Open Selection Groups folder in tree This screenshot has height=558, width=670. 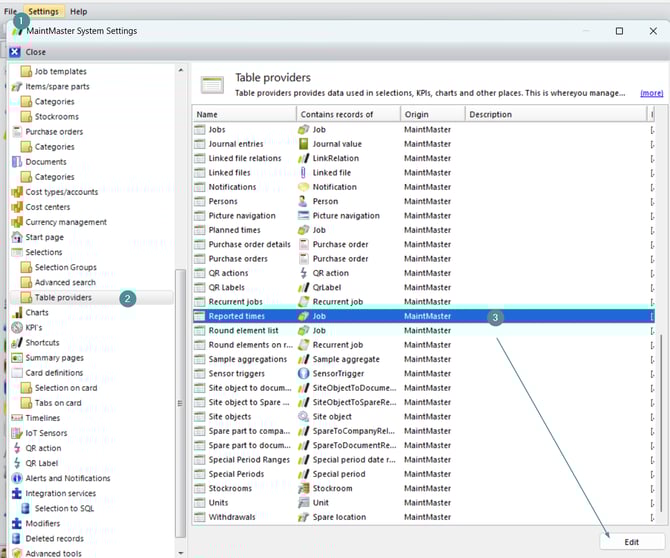tap(65, 267)
